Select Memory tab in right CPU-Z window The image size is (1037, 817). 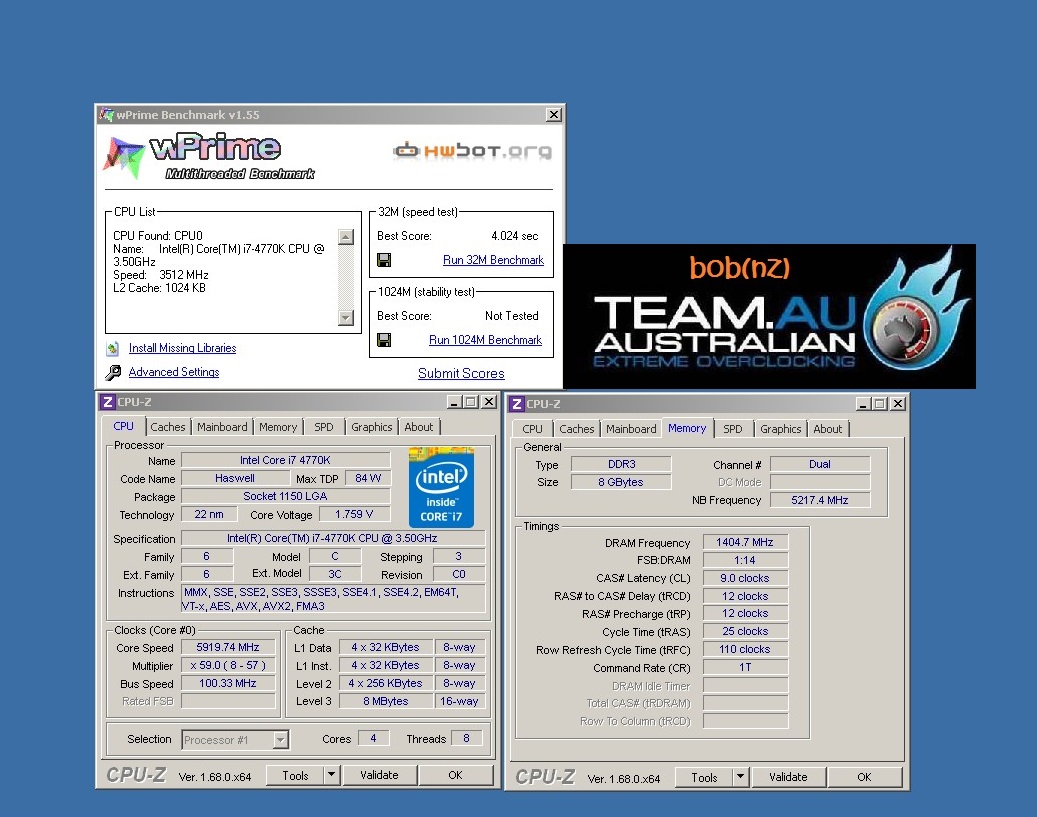[687, 429]
